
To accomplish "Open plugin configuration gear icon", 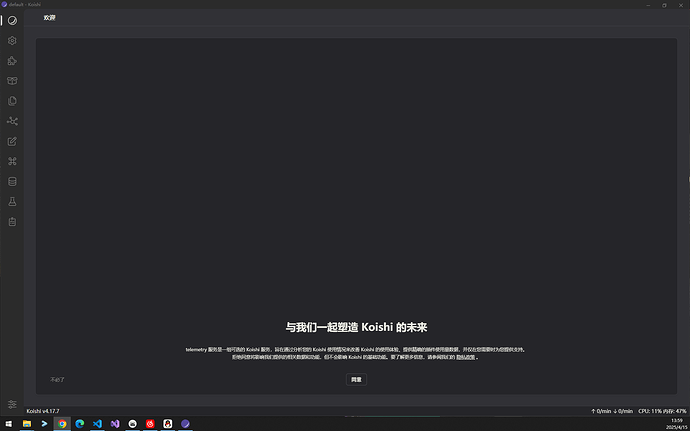I will point(12,41).
